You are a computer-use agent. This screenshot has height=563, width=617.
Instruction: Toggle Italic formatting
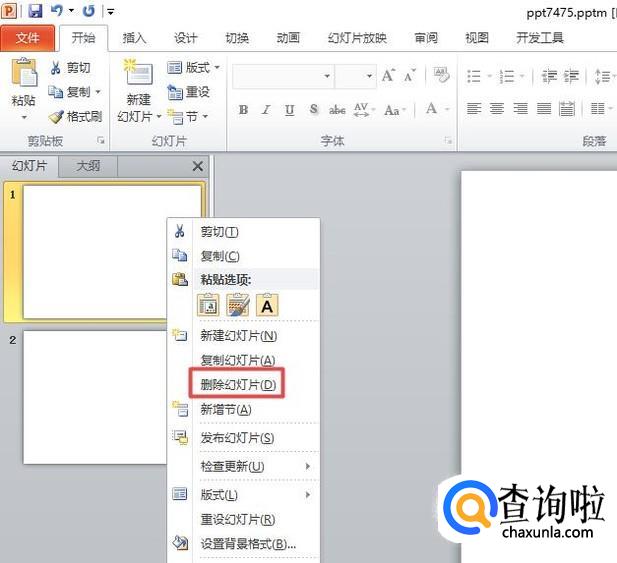click(x=267, y=110)
